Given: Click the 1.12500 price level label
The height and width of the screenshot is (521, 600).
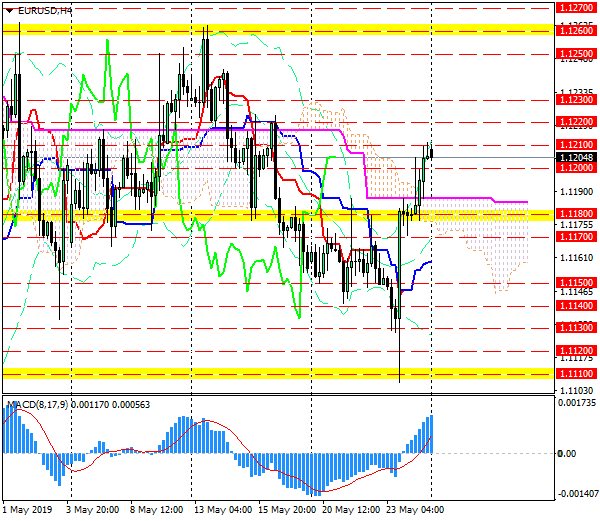Looking at the screenshot, I should coord(577,53).
